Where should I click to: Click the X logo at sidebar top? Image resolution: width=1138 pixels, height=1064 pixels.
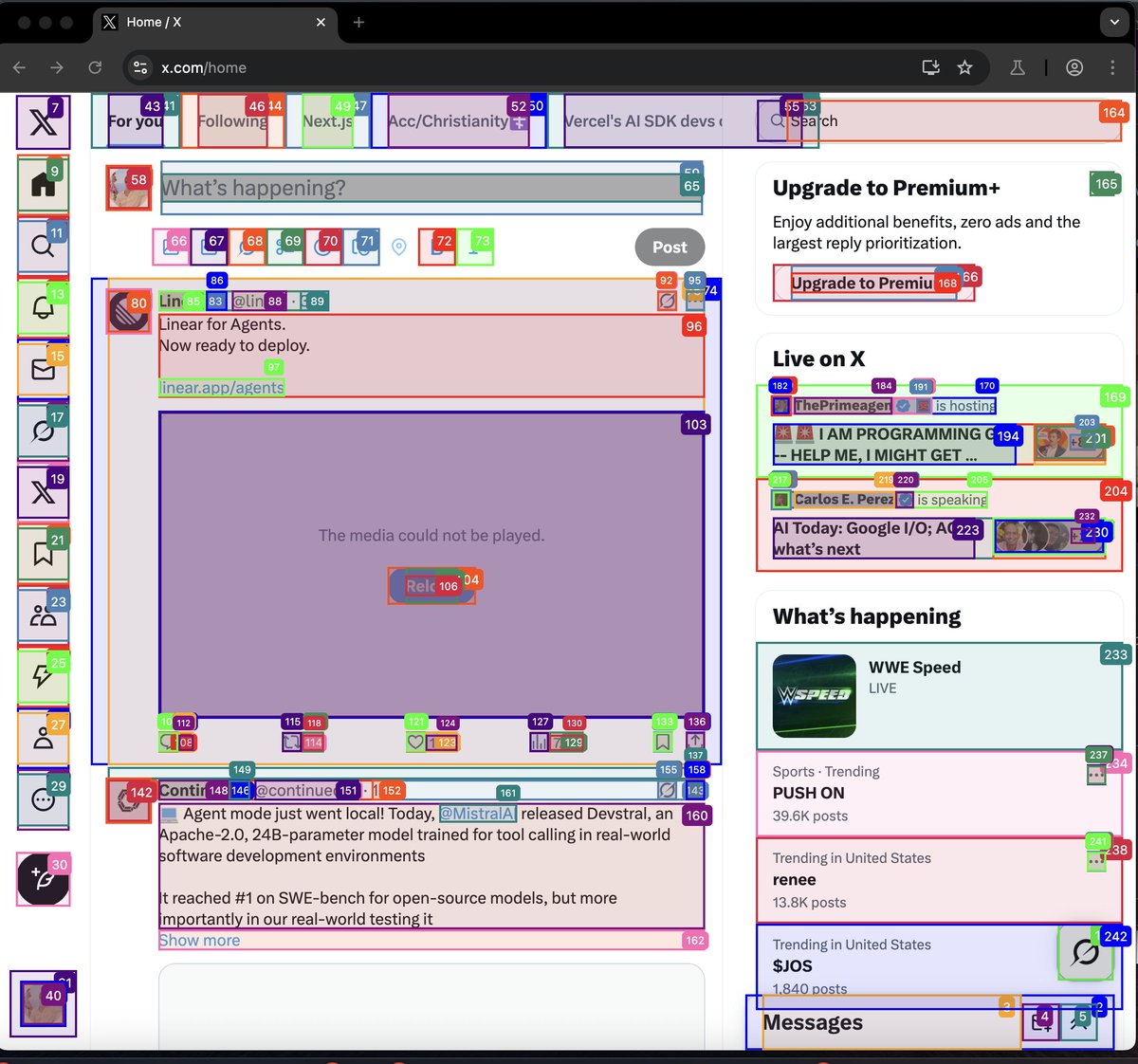(x=43, y=122)
